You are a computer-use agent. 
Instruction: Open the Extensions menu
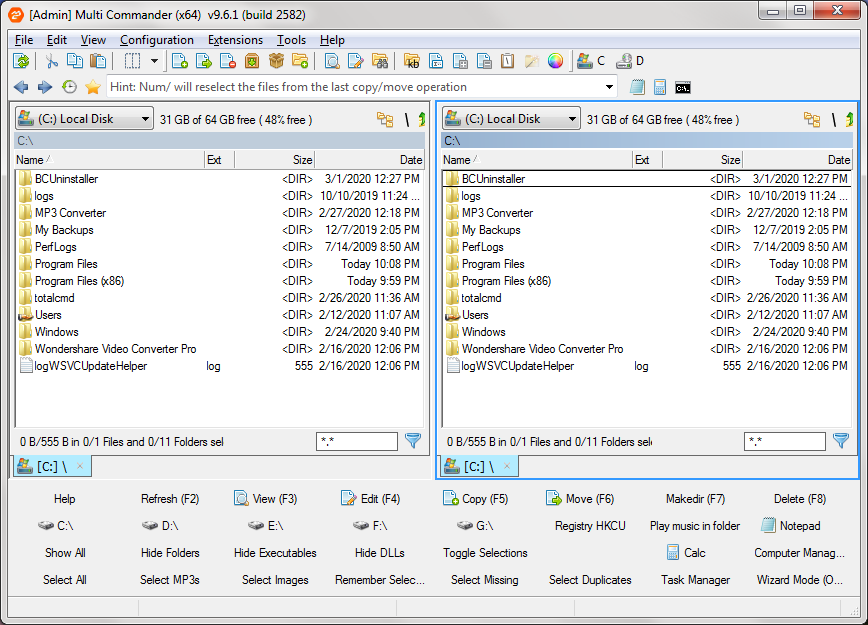pyautogui.click(x=235, y=40)
